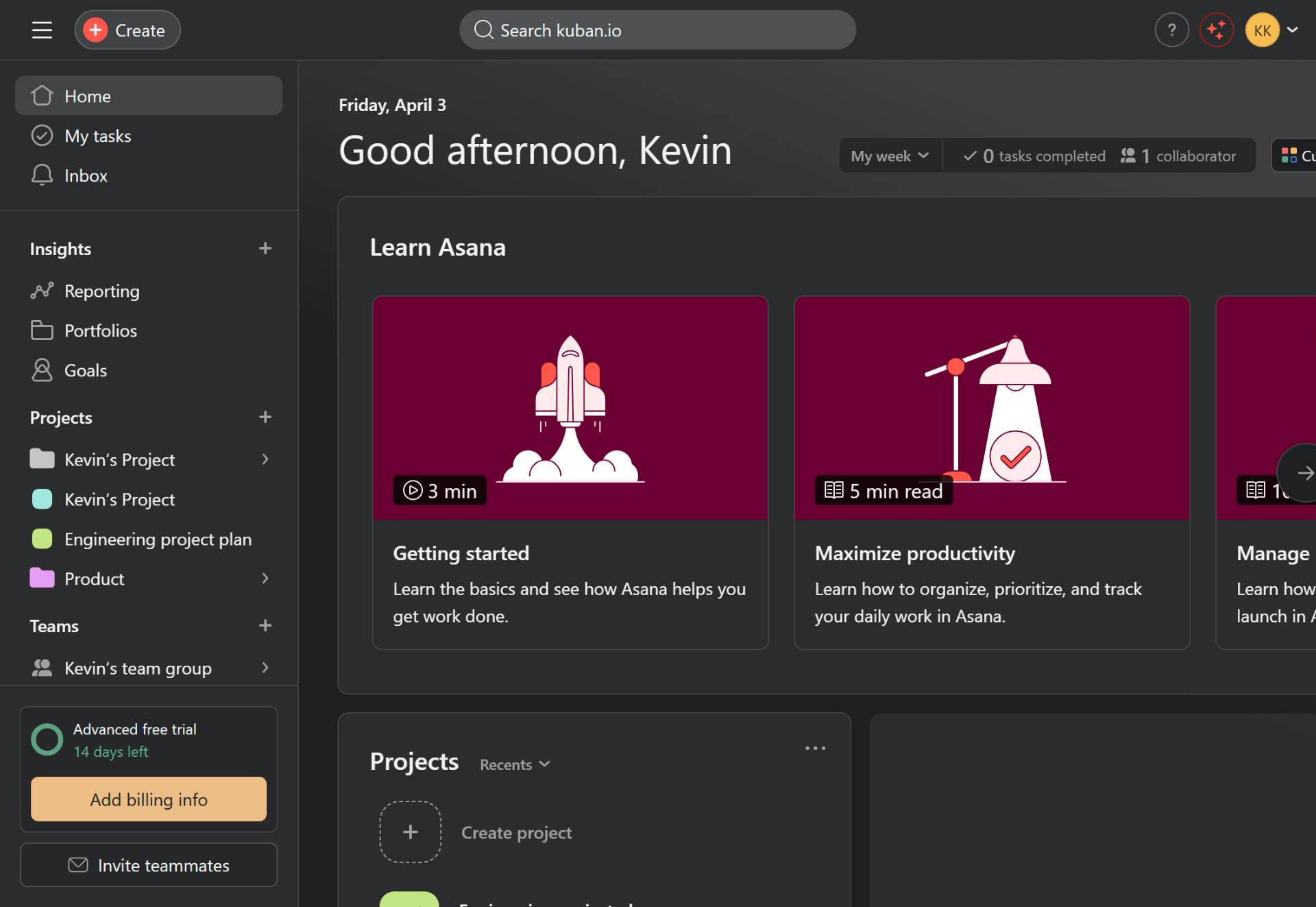Click green swatch Engineering project plan
The width and height of the screenshot is (1316, 907).
click(x=42, y=539)
